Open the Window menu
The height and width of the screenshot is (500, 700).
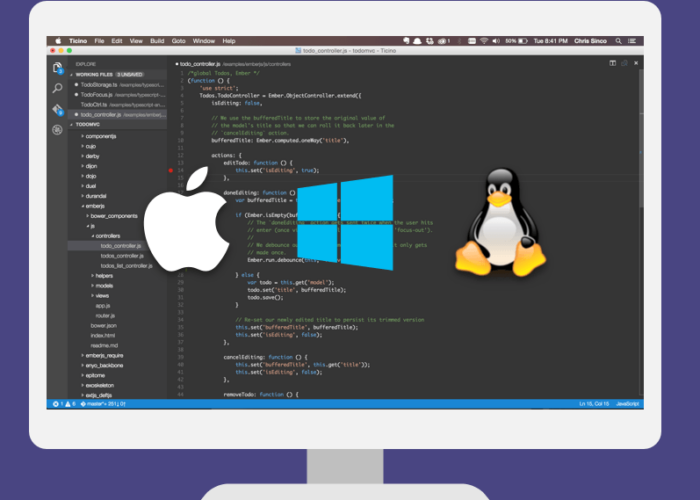tap(204, 41)
